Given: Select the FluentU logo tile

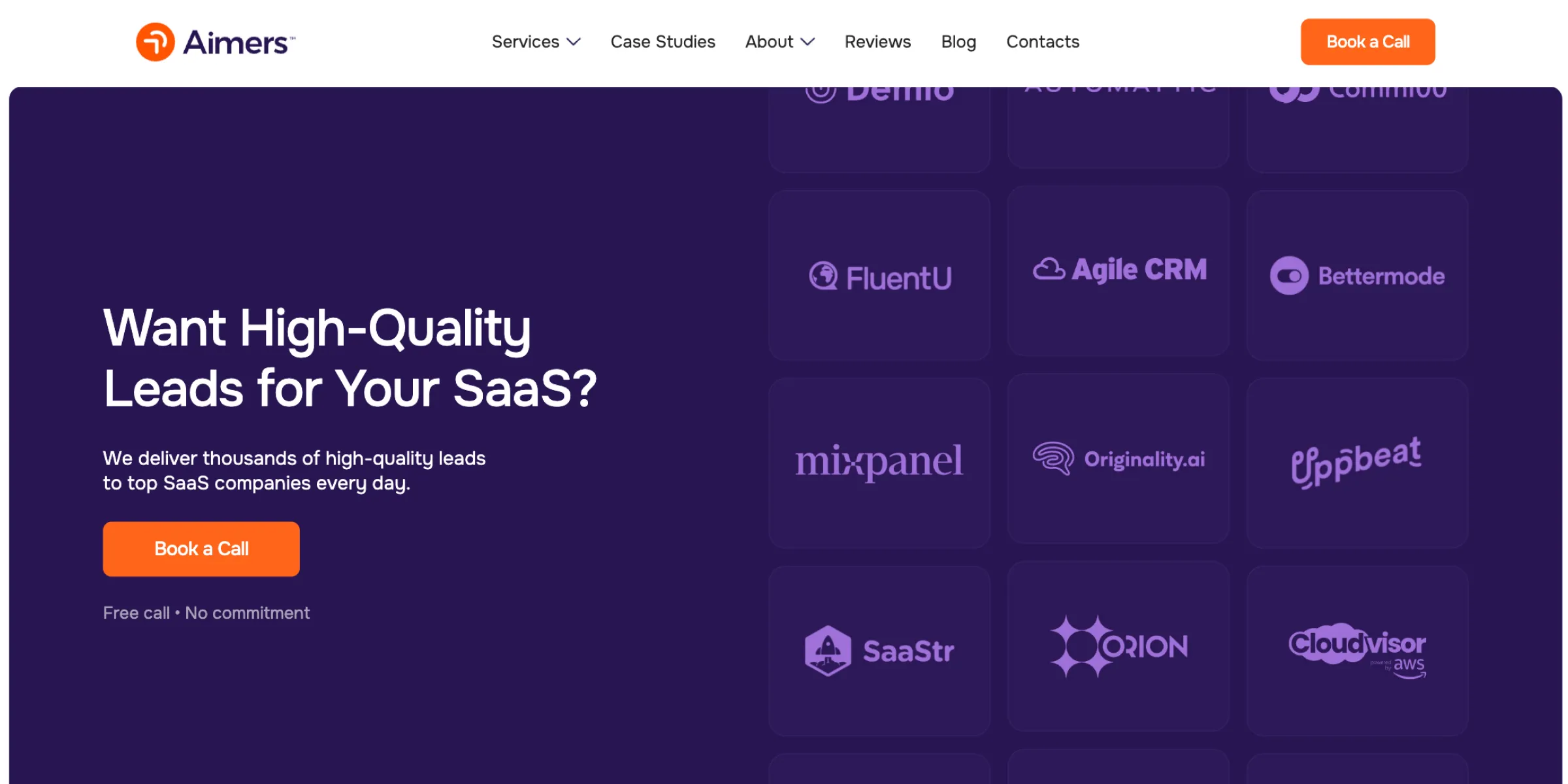Looking at the screenshot, I should pyautogui.click(x=880, y=276).
